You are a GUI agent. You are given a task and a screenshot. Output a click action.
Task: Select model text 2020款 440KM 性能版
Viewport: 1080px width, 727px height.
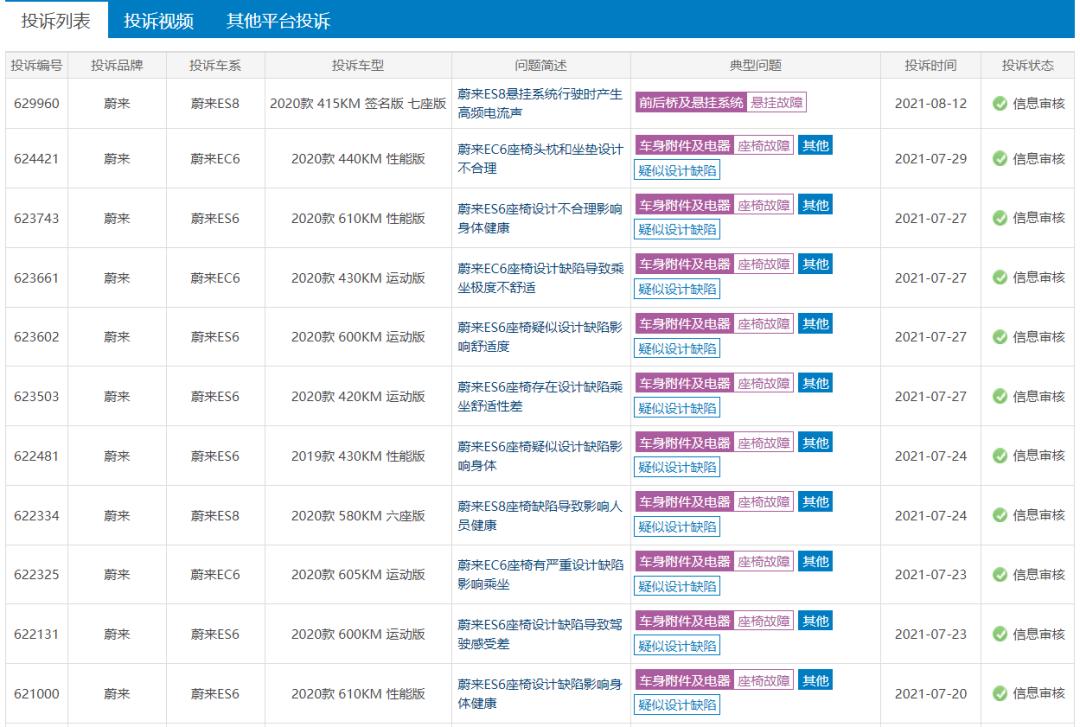point(357,158)
